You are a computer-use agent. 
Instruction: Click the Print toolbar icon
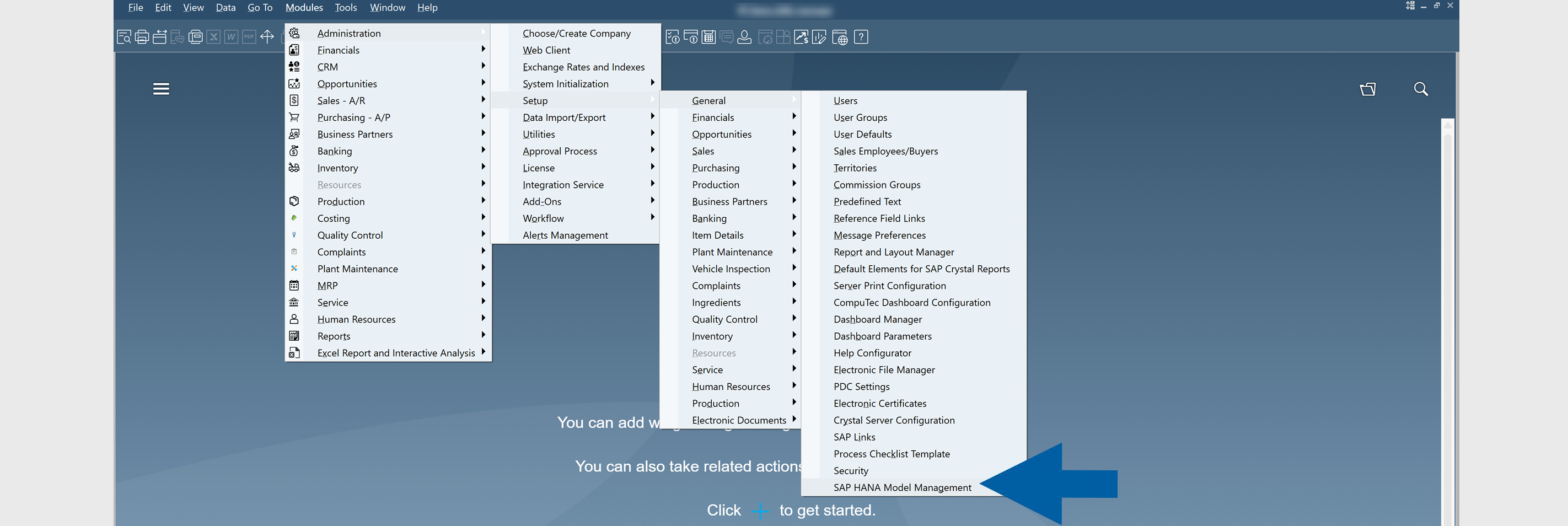(x=142, y=37)
